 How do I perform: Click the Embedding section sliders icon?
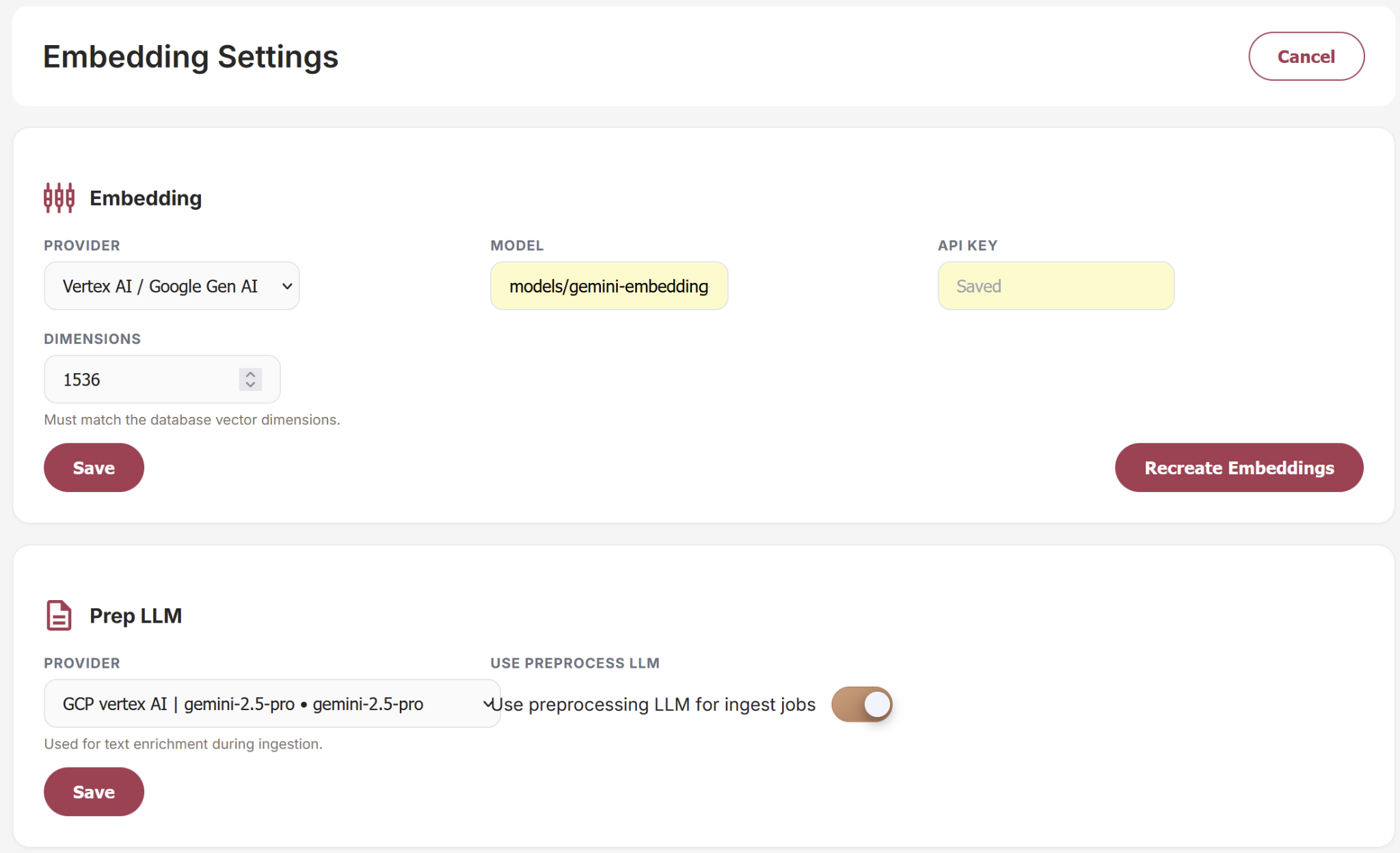point(59,198)
